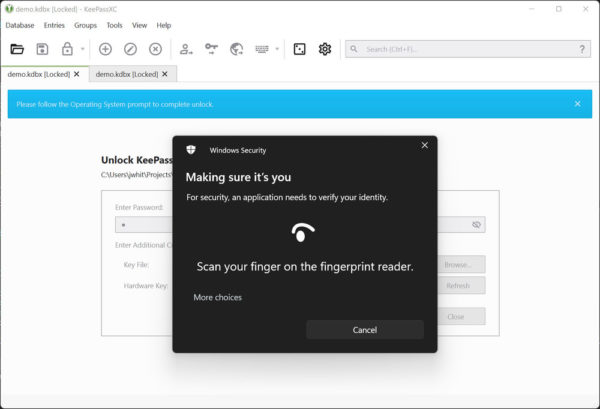Screen dimensions: 600x409
Task: Click the Copy password key icon
Action: tap(211, 49)
